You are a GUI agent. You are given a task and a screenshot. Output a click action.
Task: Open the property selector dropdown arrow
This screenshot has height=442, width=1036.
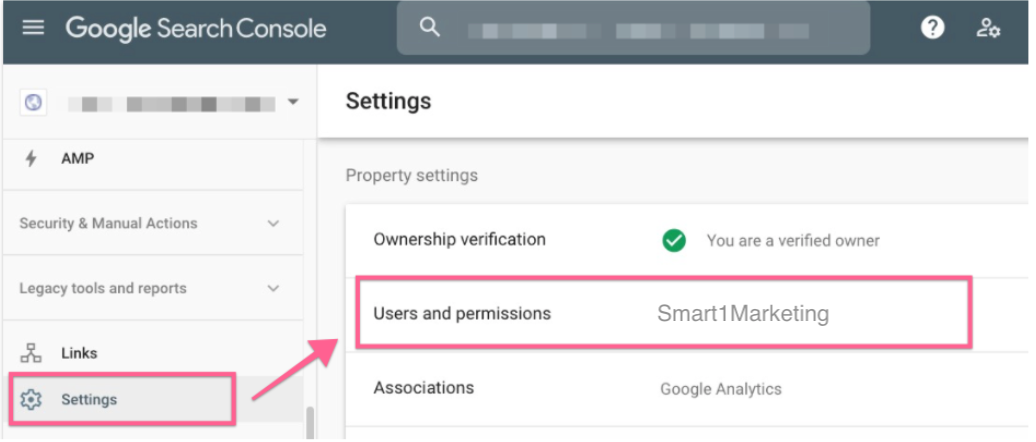point(292,102)
